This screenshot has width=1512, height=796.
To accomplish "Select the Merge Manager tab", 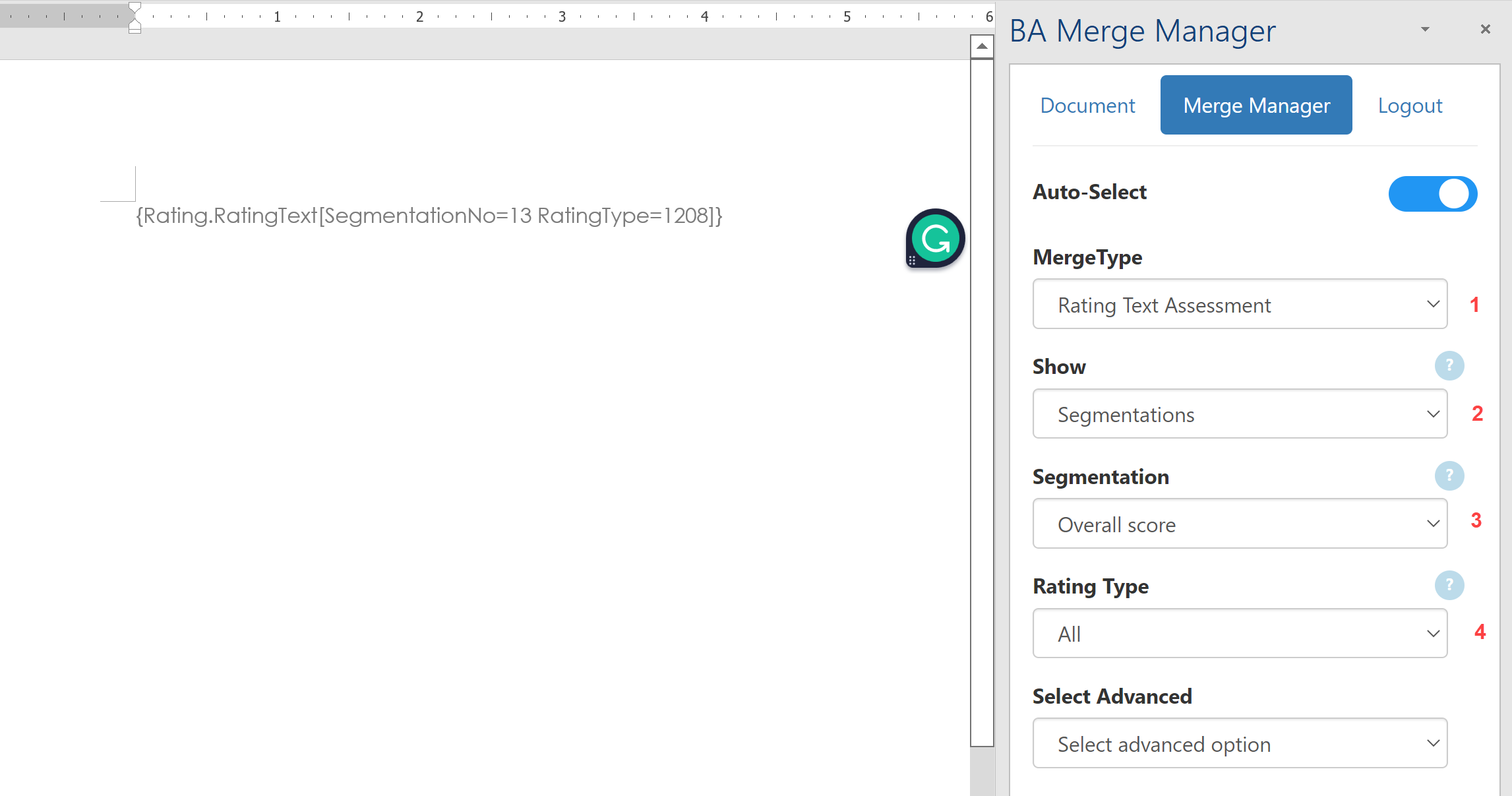I will coord(1256,106).
